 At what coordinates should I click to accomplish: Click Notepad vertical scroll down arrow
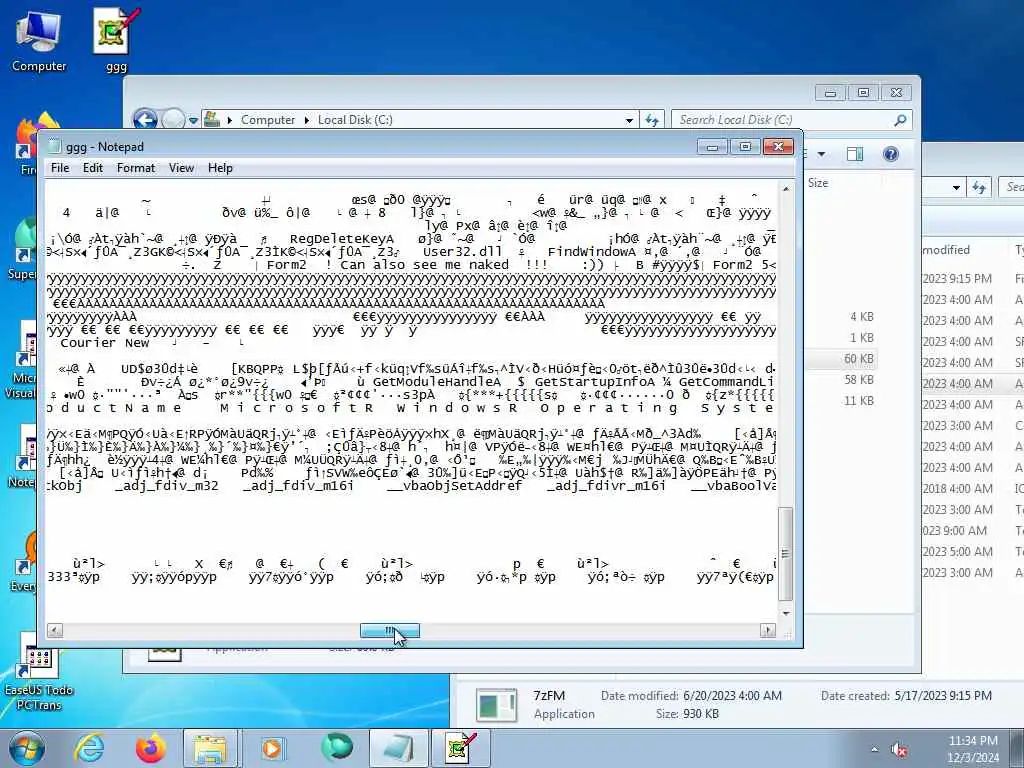[x=786, y=613]
